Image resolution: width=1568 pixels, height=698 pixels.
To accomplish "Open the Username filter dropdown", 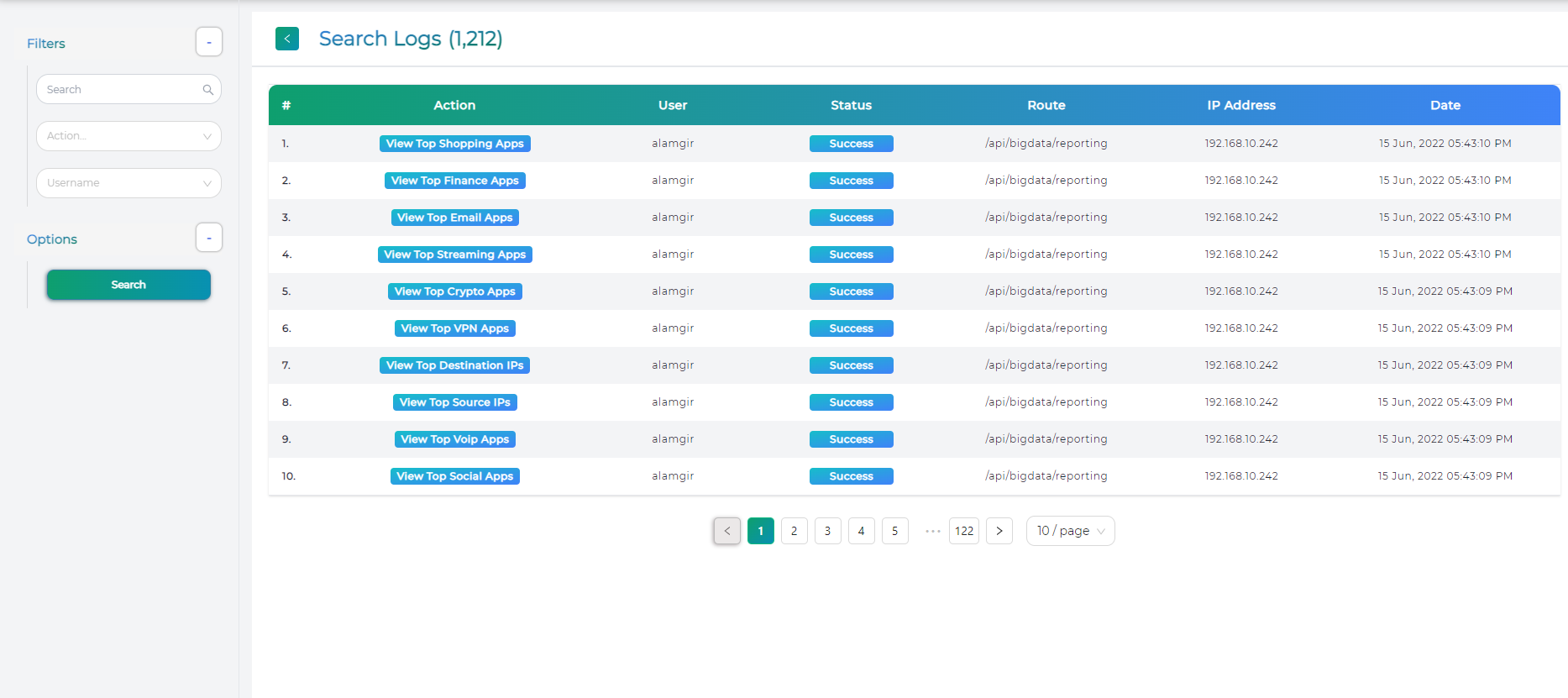I will tap(128, 183).
